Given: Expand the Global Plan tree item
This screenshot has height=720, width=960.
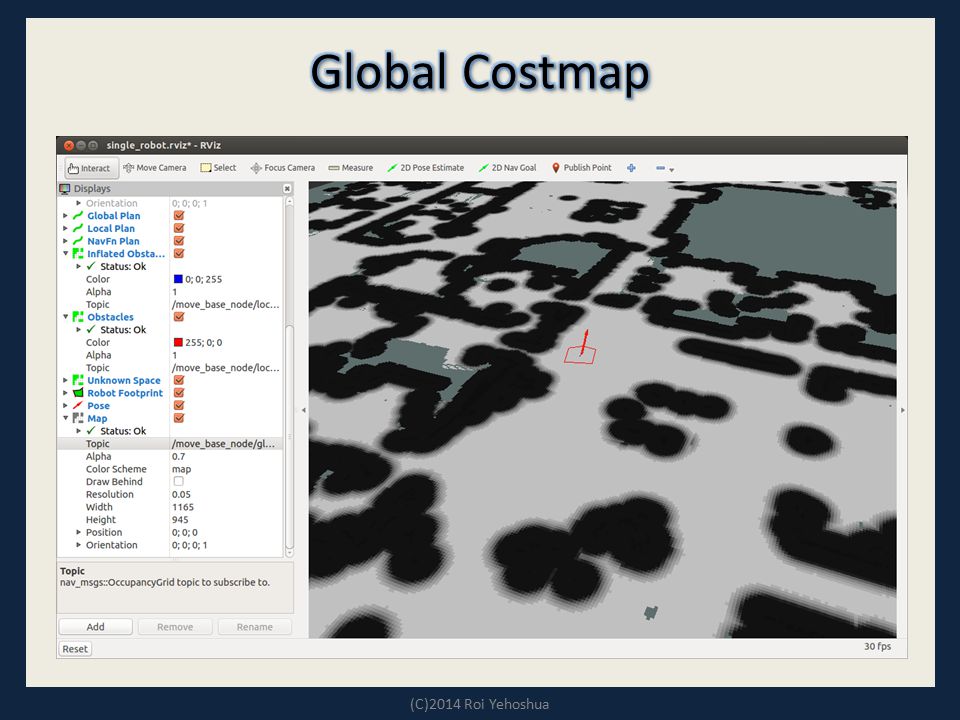Looking at the screenshot, I should click(66, 216).
